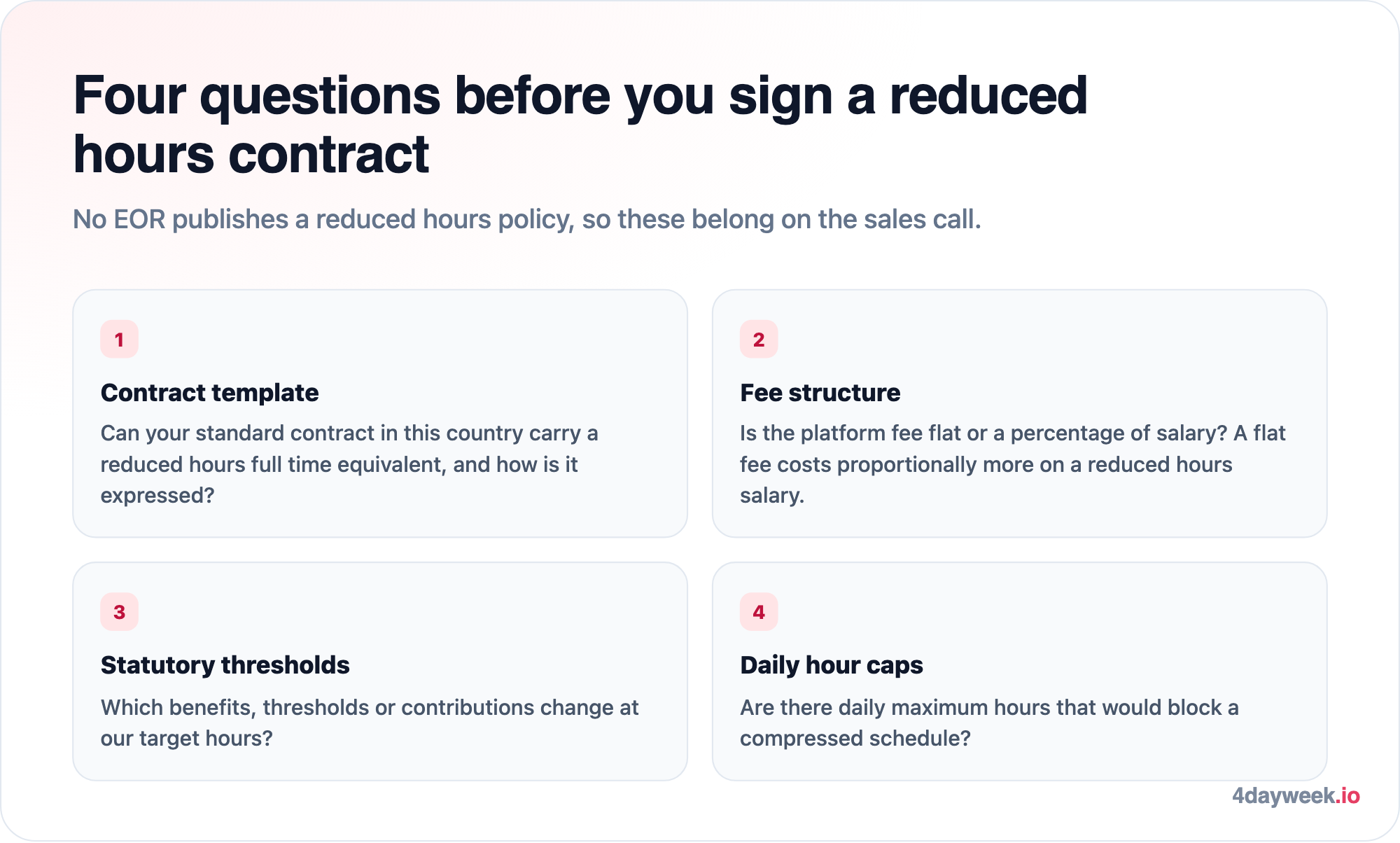Click the number 2 badge
The width and height of the screenshot is (1400, 843).
759,340
